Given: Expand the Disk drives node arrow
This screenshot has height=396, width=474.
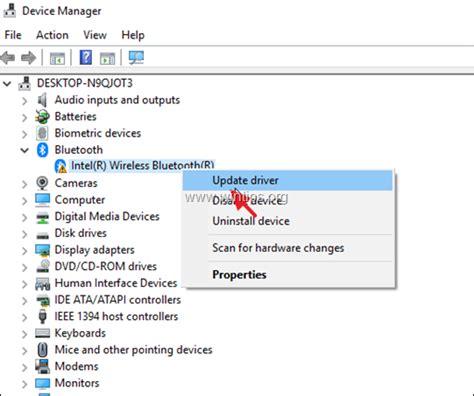Looking at the screenshot, I should point(24,234).
